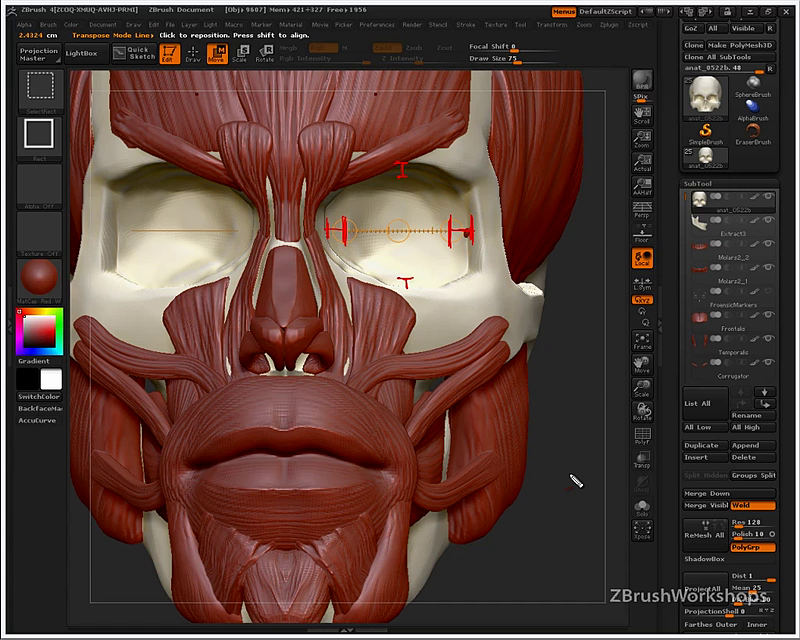800x640 pixels.
Task: Open the Transform menu
Action: point(552,24)
